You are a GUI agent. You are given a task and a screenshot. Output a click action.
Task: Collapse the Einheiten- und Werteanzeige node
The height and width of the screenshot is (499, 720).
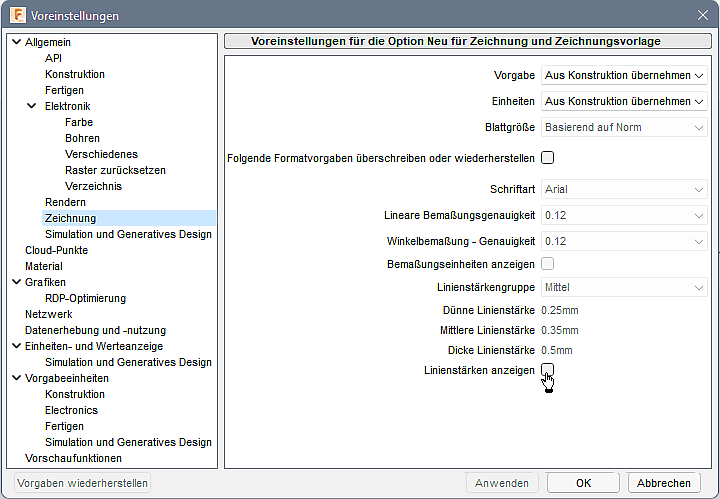pyautogui.click(x=14, y=346)
